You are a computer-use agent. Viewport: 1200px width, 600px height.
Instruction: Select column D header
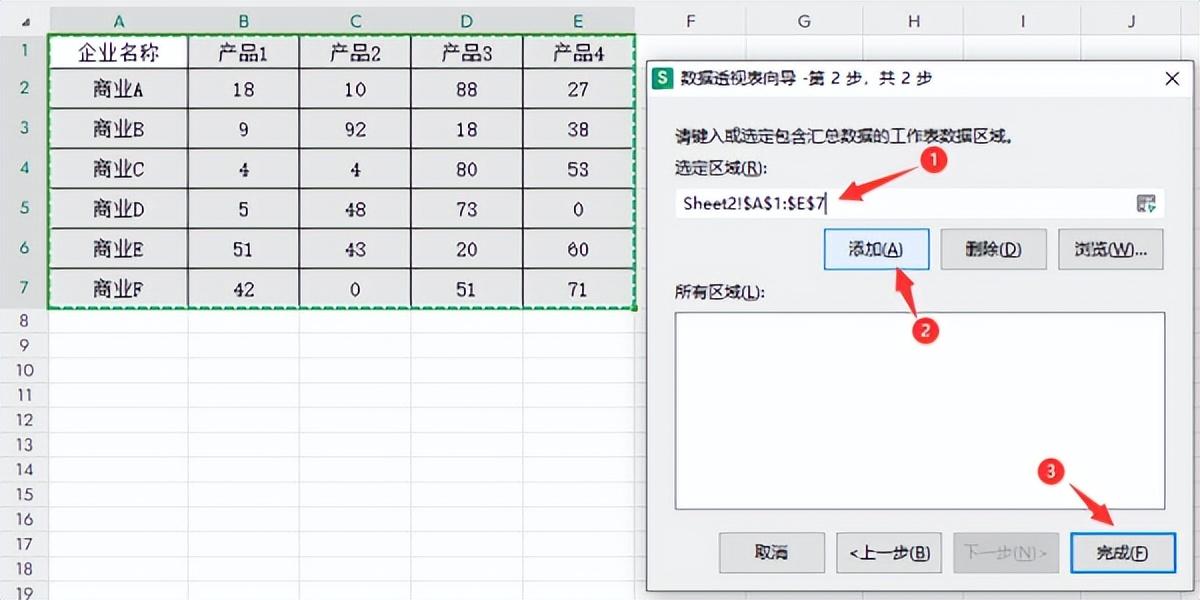coord(467,21)
